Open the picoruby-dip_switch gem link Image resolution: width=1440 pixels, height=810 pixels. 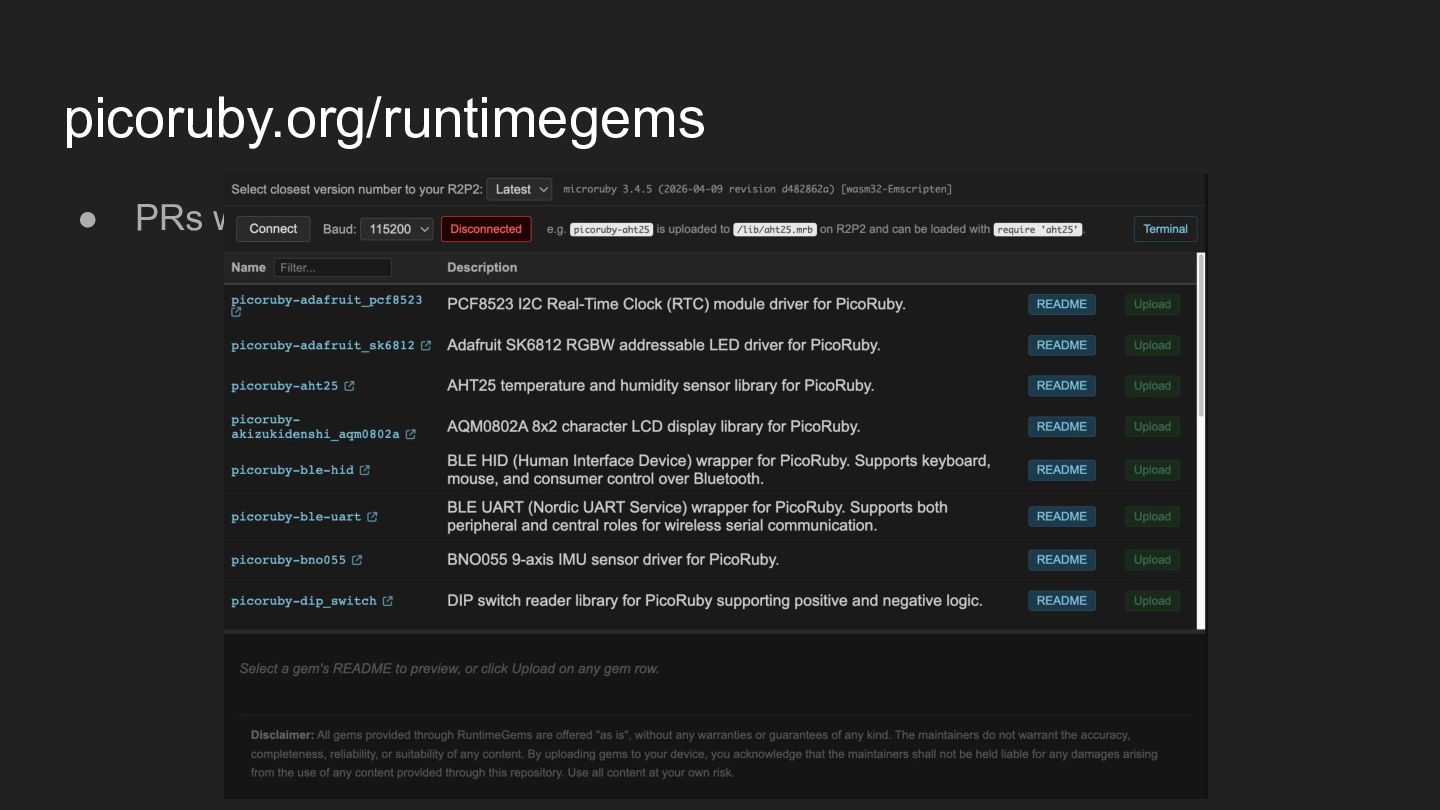pos(303,601)
